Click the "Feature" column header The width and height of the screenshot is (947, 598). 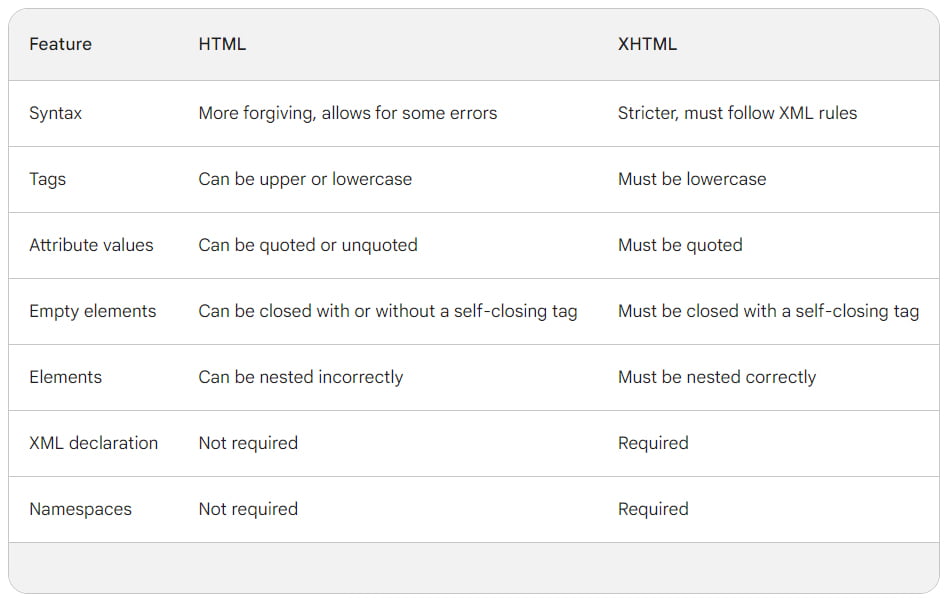[x=60, y=44]
